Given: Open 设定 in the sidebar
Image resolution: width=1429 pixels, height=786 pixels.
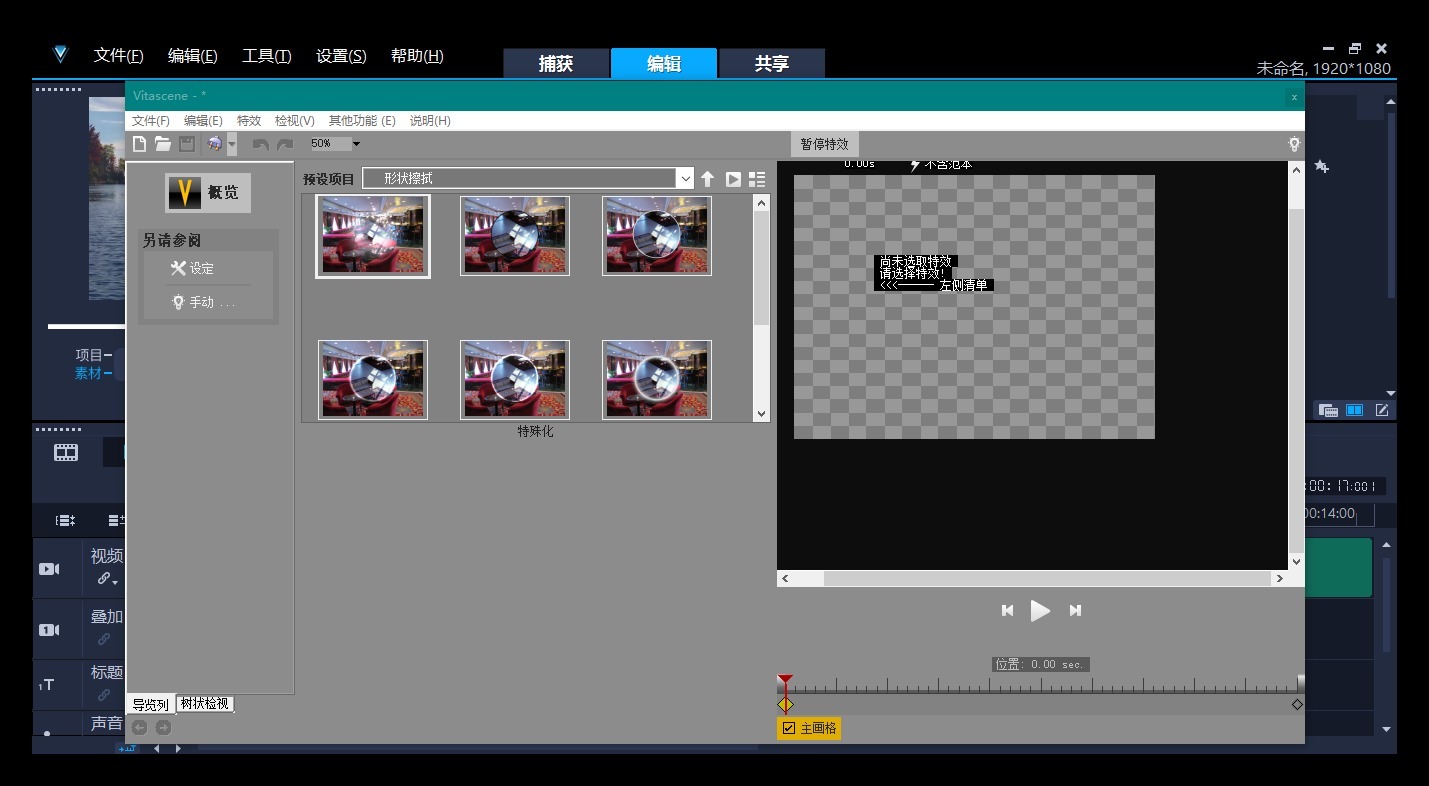Looking at the screenshot, I should 201,268.
